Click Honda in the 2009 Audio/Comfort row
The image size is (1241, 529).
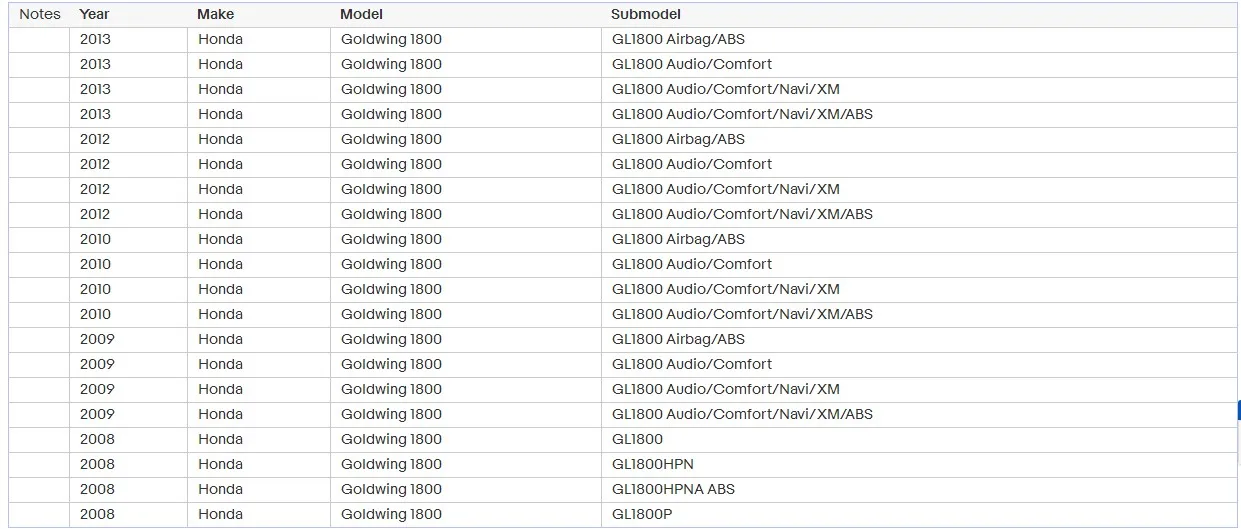(220, 364)
